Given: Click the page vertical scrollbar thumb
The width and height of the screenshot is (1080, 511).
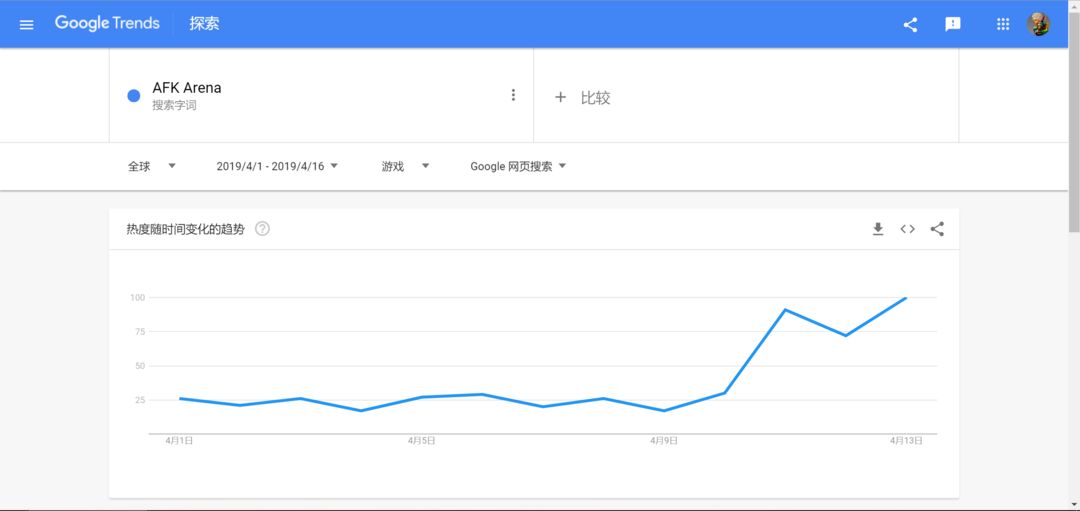Looking at the screenshot, I should (1074, 121).
